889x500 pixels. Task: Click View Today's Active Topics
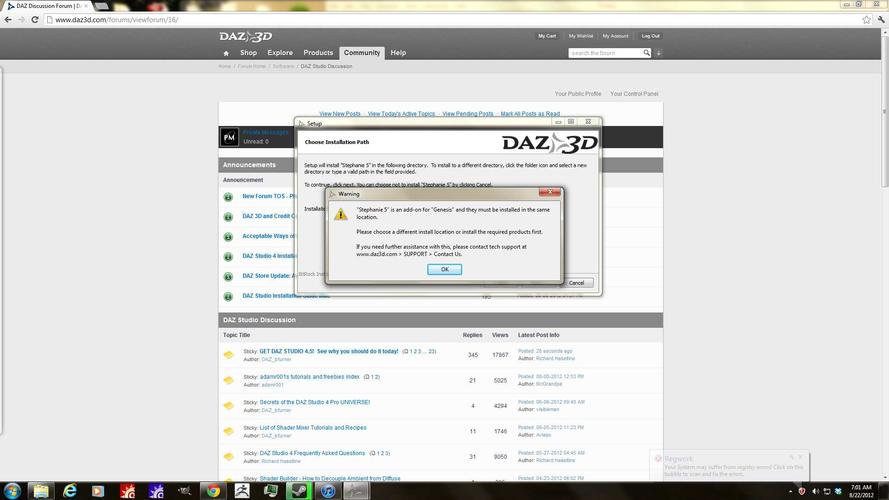[401, 114]
